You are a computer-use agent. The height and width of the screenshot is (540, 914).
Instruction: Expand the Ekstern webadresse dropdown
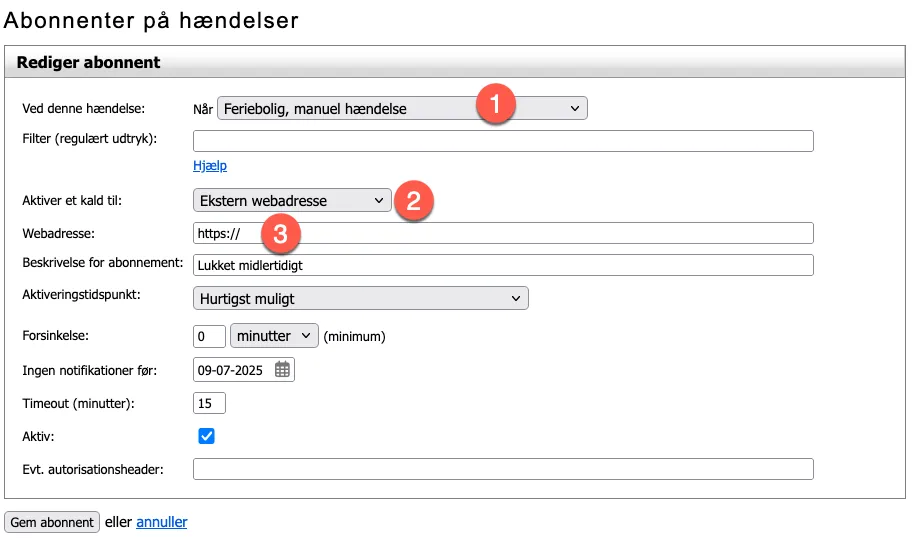291,201
